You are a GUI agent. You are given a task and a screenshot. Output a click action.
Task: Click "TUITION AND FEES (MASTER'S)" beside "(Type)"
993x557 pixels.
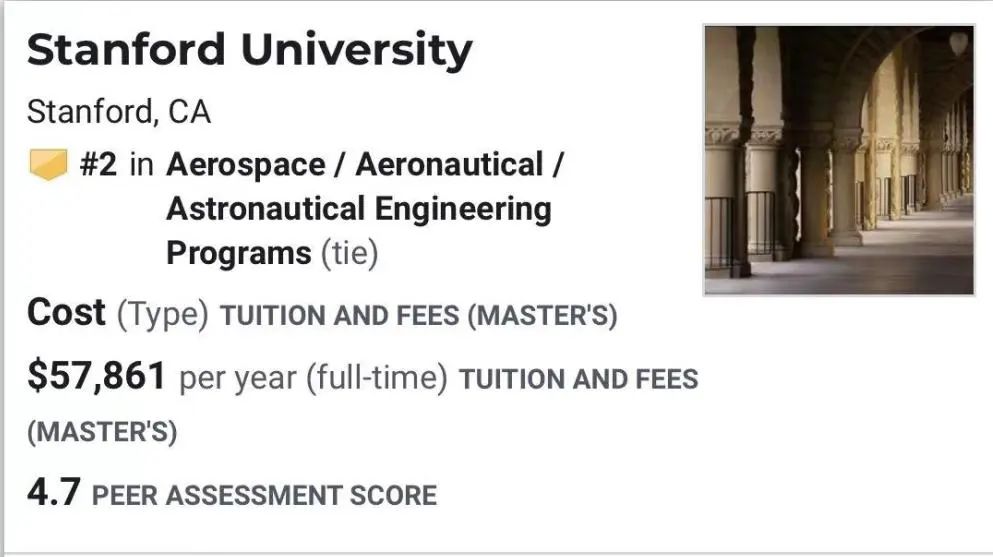[418, 316]
